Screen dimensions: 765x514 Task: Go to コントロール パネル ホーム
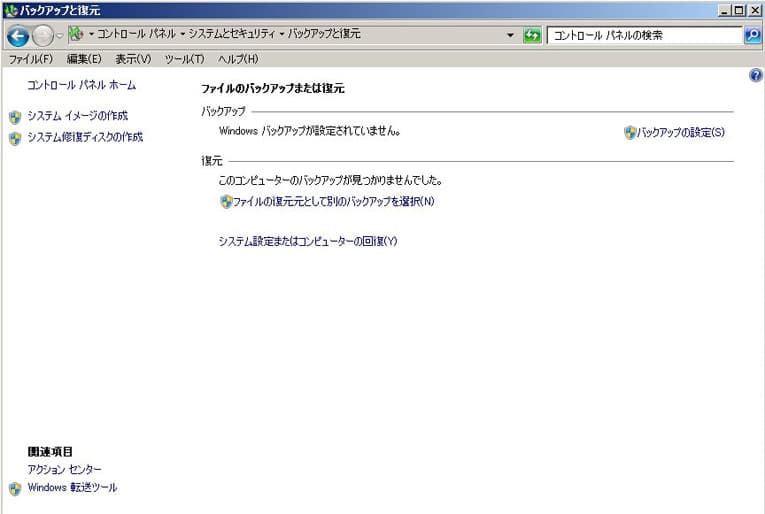[81, 86]
